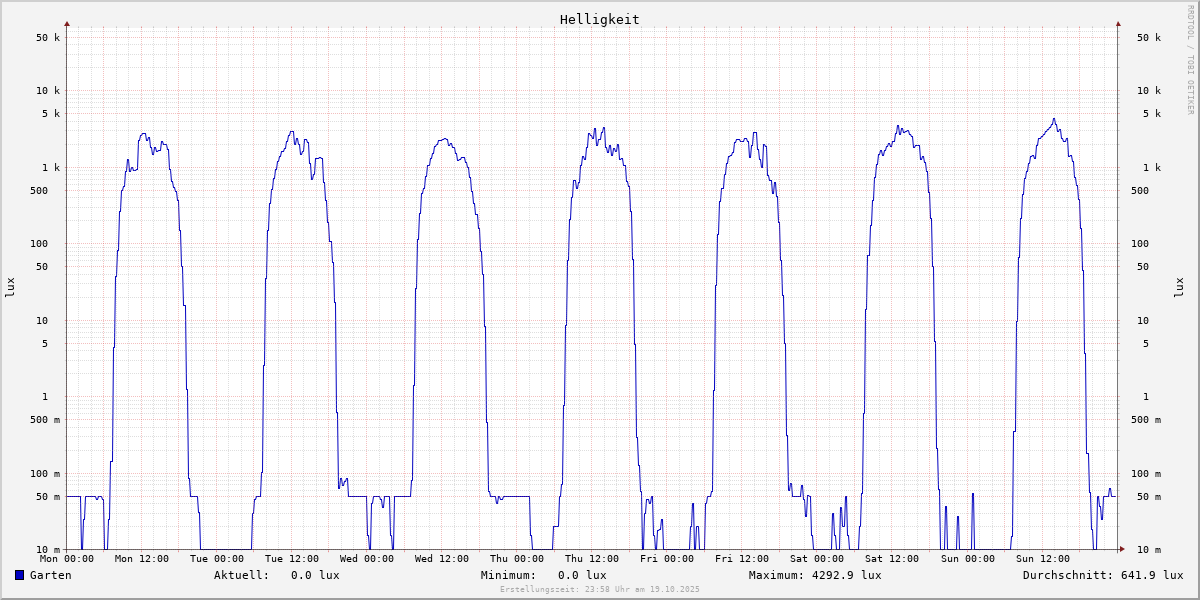Image resolution: width=1200 pixels, height=600 pixels.
Task: Click the blue Garten legend color box
Action: click(19, 575)
